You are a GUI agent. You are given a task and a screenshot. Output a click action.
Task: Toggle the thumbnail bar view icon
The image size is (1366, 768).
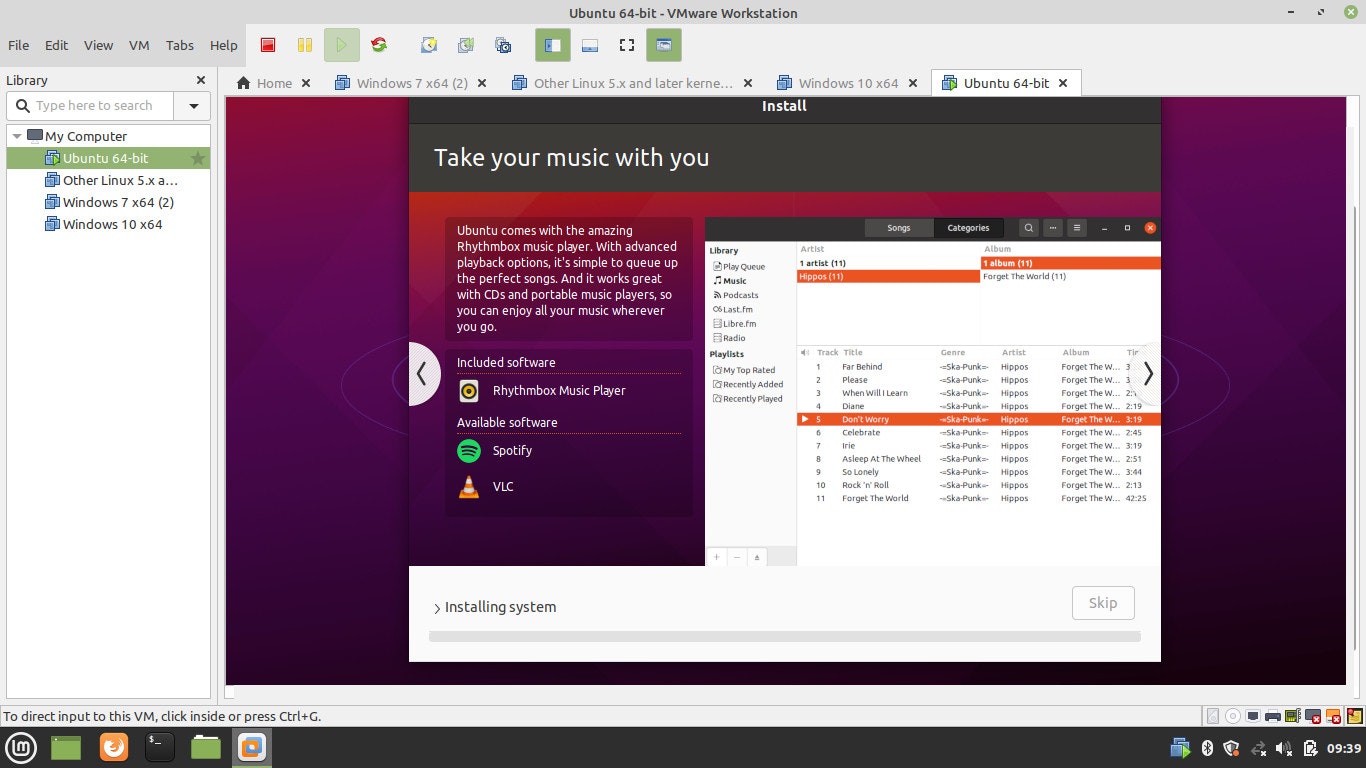[590, 45]
